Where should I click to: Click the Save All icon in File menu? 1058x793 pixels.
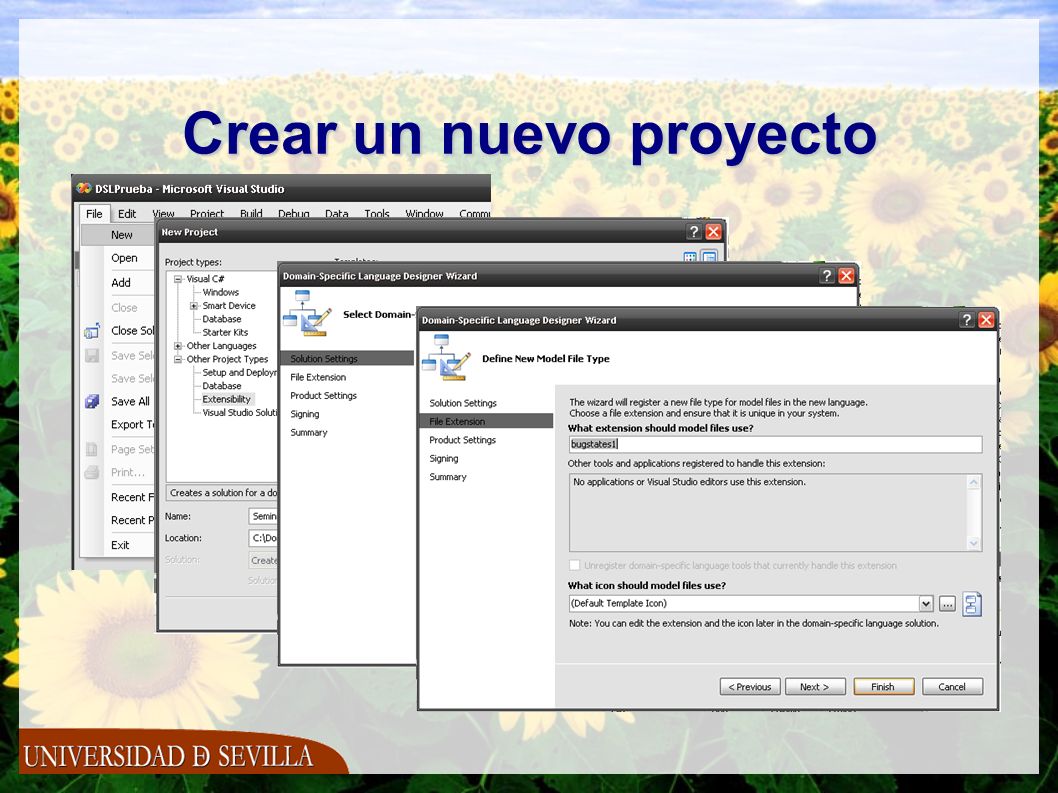point(92,402)
